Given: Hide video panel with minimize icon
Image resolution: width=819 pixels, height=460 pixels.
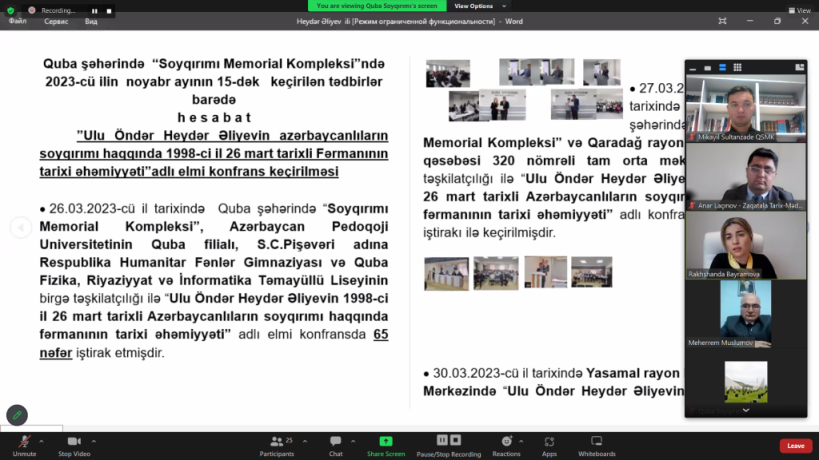Looking at the screenshot, I should [x=693, y=68].
